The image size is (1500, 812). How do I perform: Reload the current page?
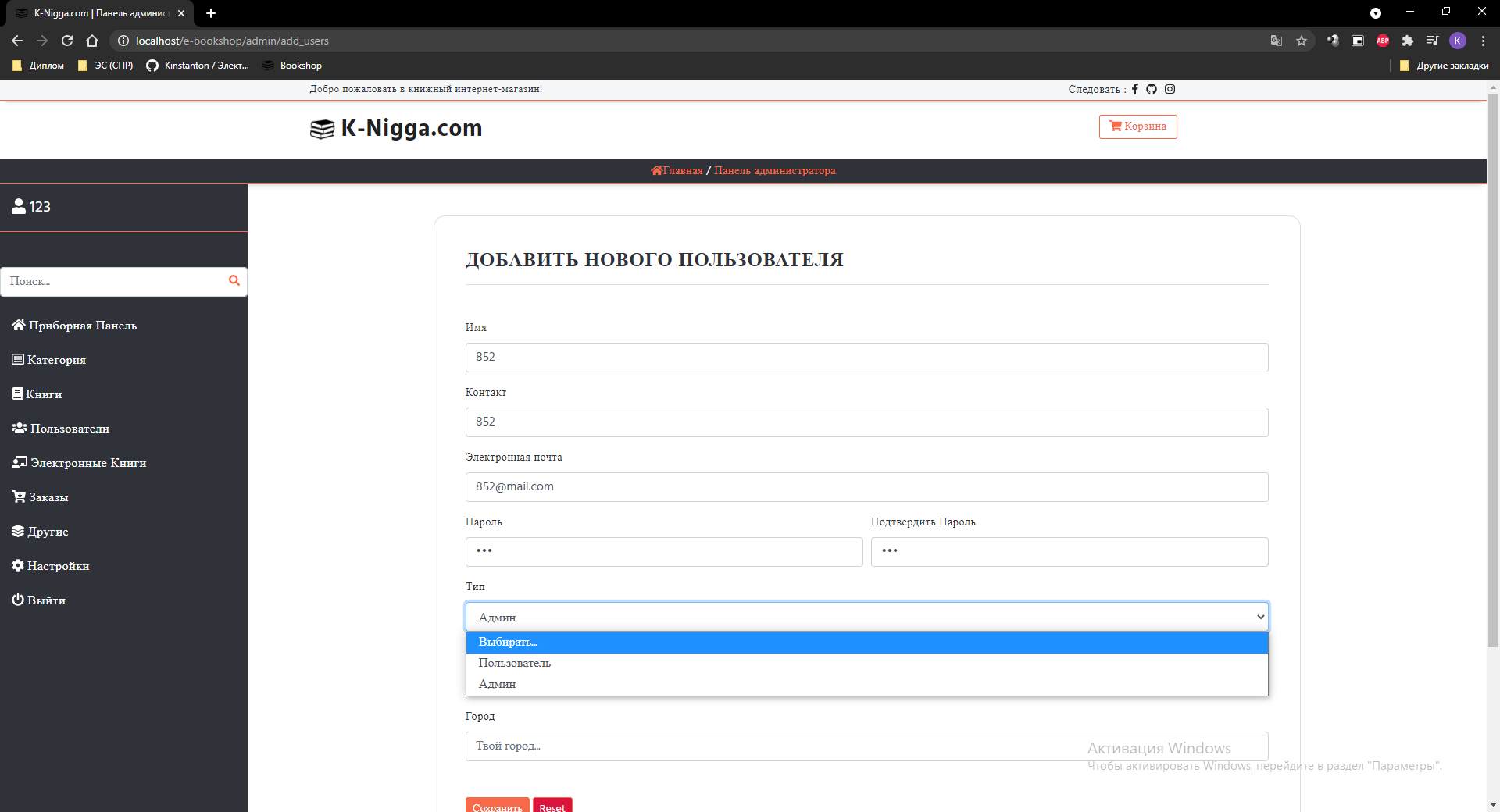67,41
